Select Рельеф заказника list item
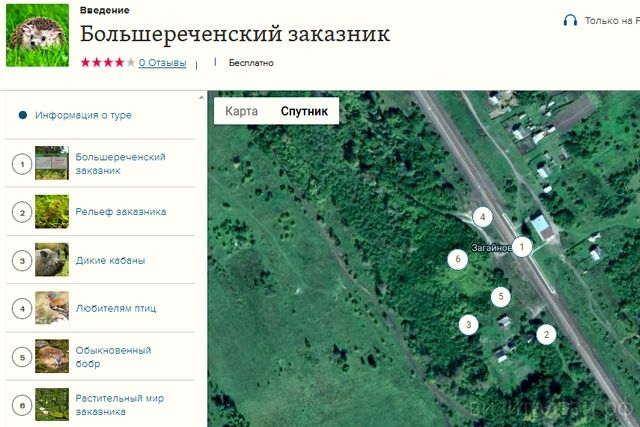 [100, 211]
